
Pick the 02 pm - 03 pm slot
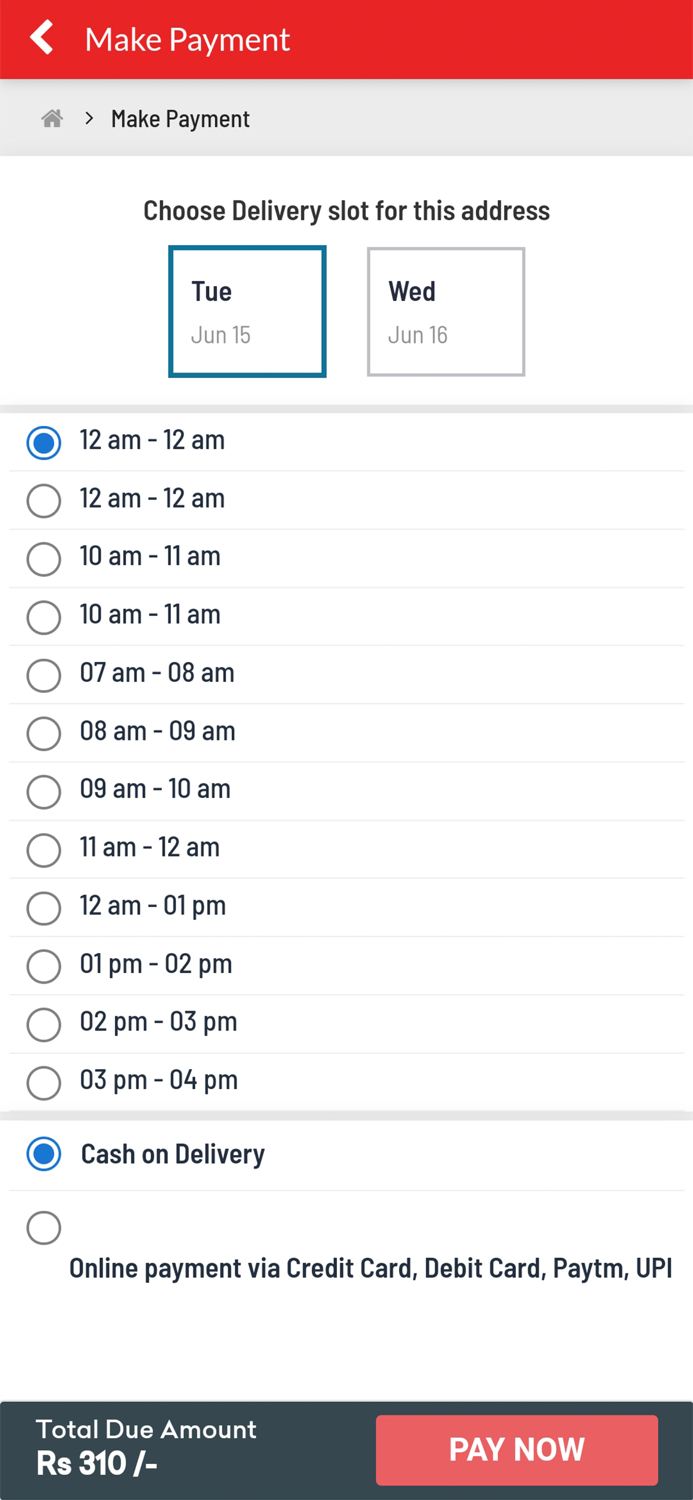coord(44,1024)
